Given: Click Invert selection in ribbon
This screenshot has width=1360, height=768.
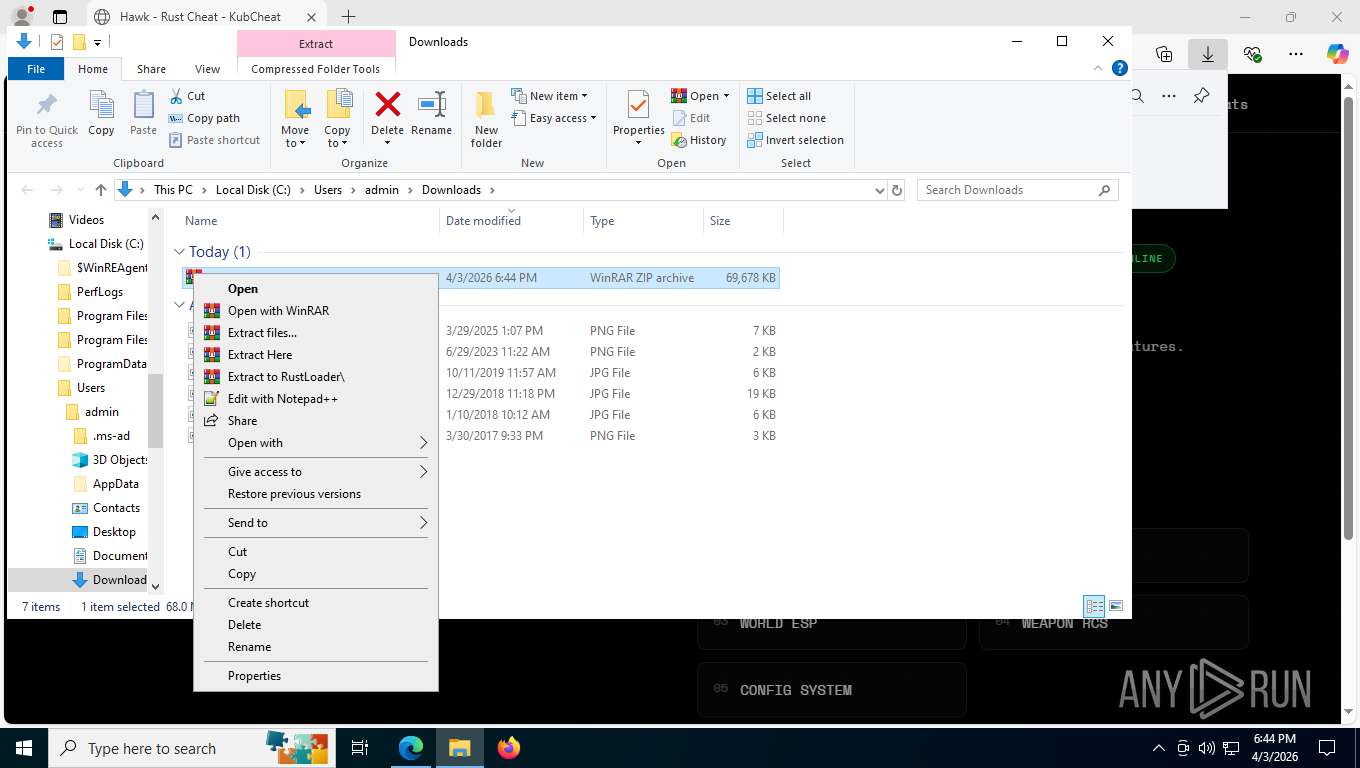Looking at the screenshot, I should pyautogui.click(x=795, y=140).
